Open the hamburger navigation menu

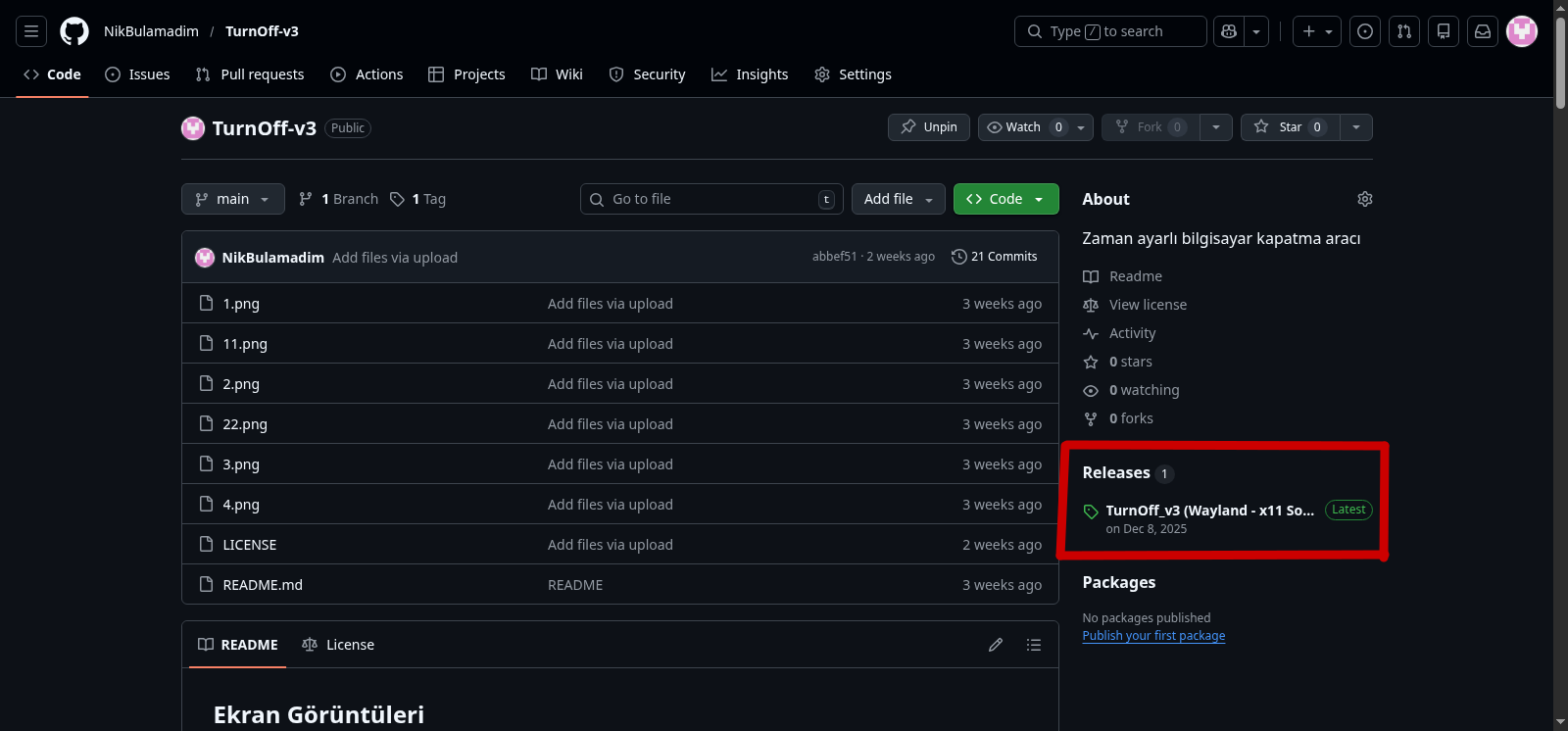tap(31, 31)
